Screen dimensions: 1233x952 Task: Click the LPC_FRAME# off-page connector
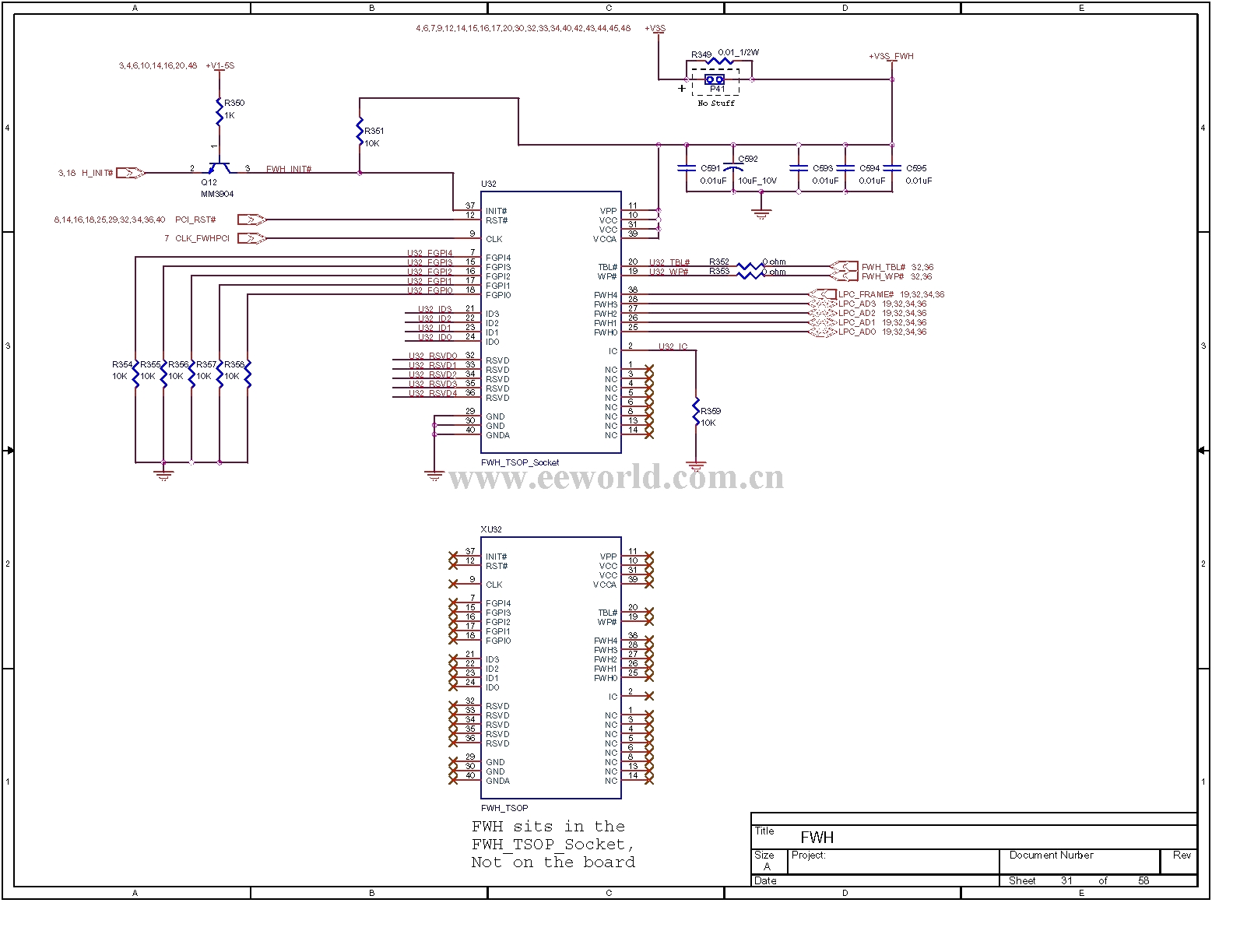822,294
